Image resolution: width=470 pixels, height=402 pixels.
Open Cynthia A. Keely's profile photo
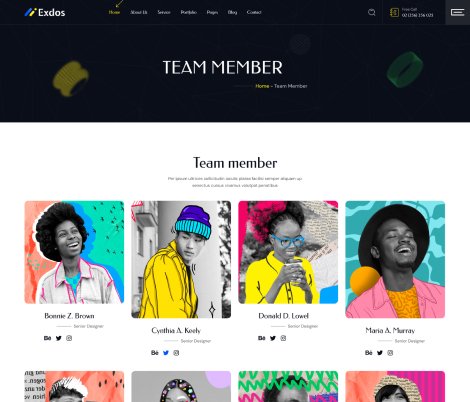pyautogui.click(x=181, y=259)
